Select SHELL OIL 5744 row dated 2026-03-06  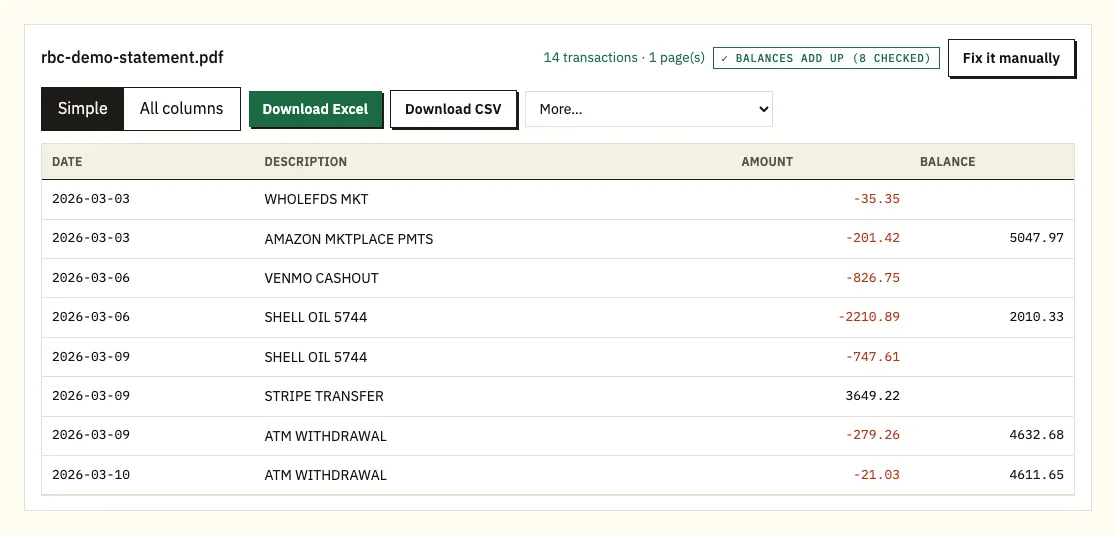point(557,317)
